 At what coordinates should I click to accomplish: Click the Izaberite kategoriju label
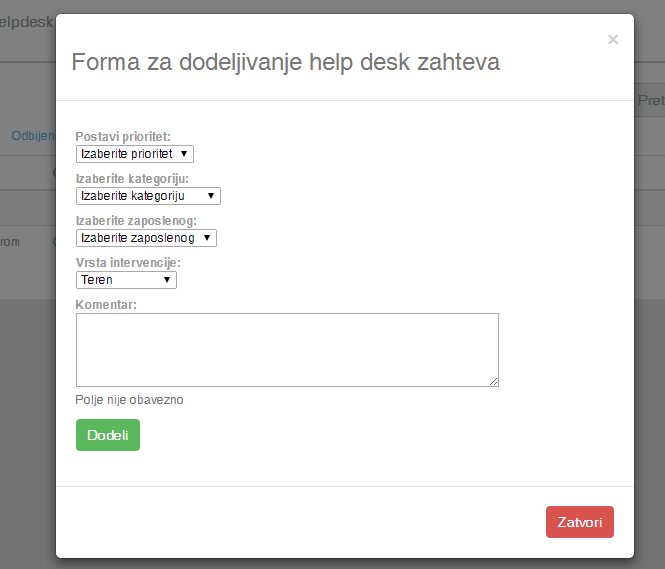(132, 179)
